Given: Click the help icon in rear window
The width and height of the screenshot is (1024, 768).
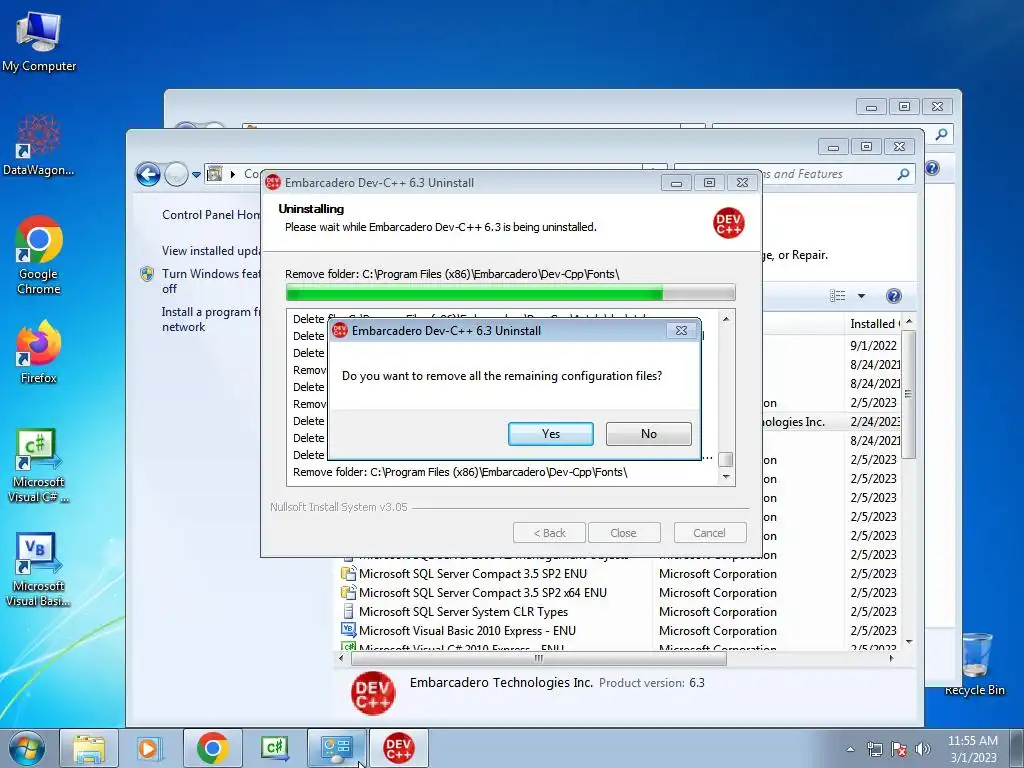Looking at the screenshot, I should tap(933, 168).
